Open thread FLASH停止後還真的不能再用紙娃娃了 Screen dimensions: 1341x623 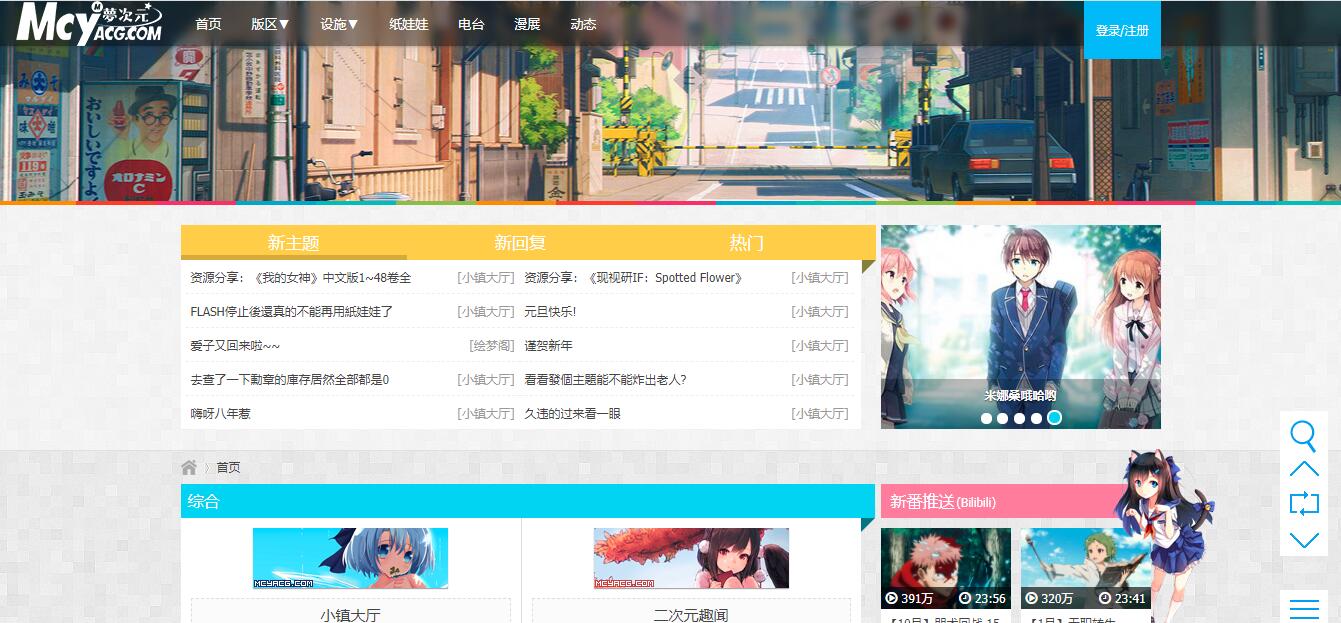point(291,312)
